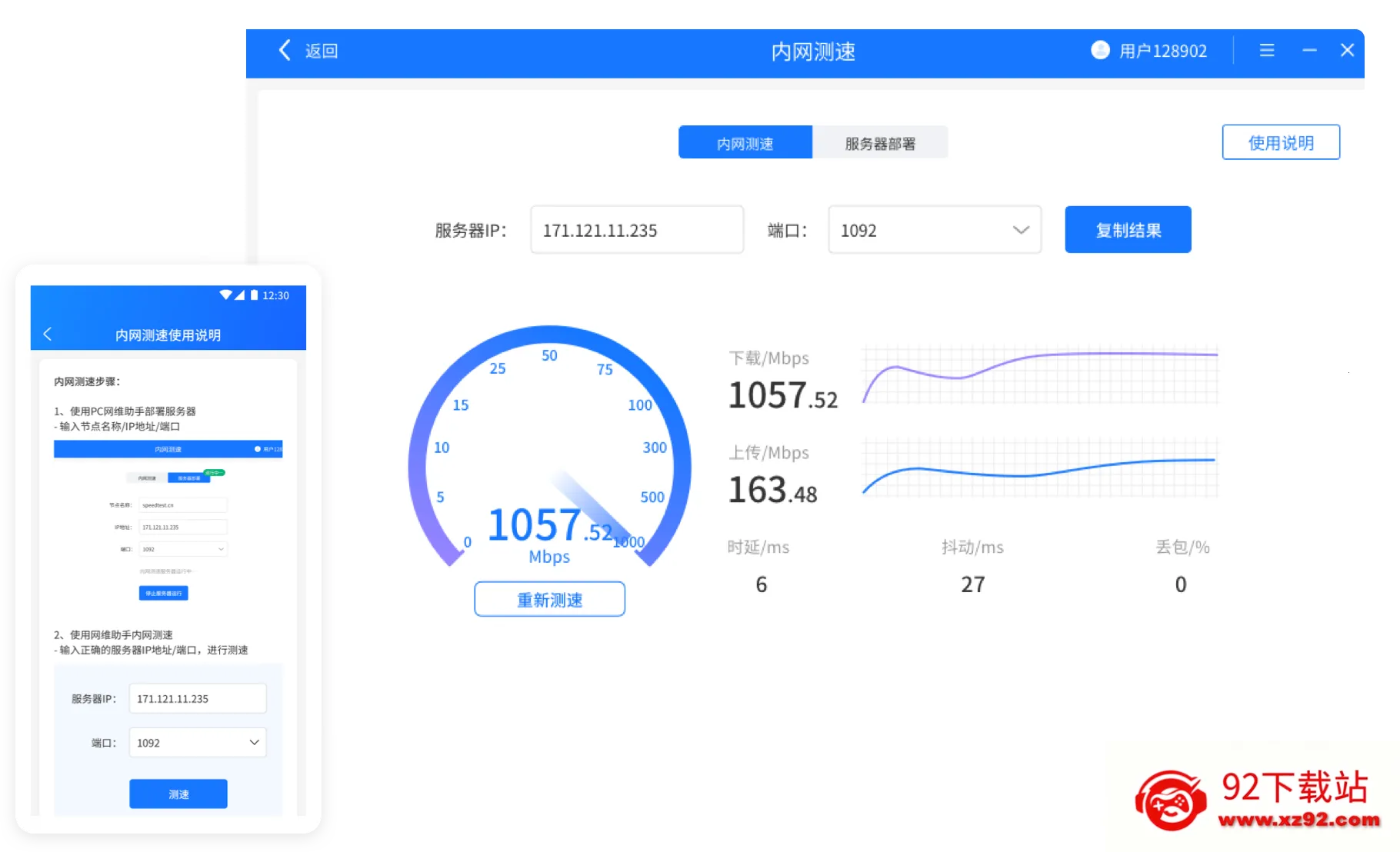Open 使用说明 instructions
1400x852 pixels.
pos(1281,142)
